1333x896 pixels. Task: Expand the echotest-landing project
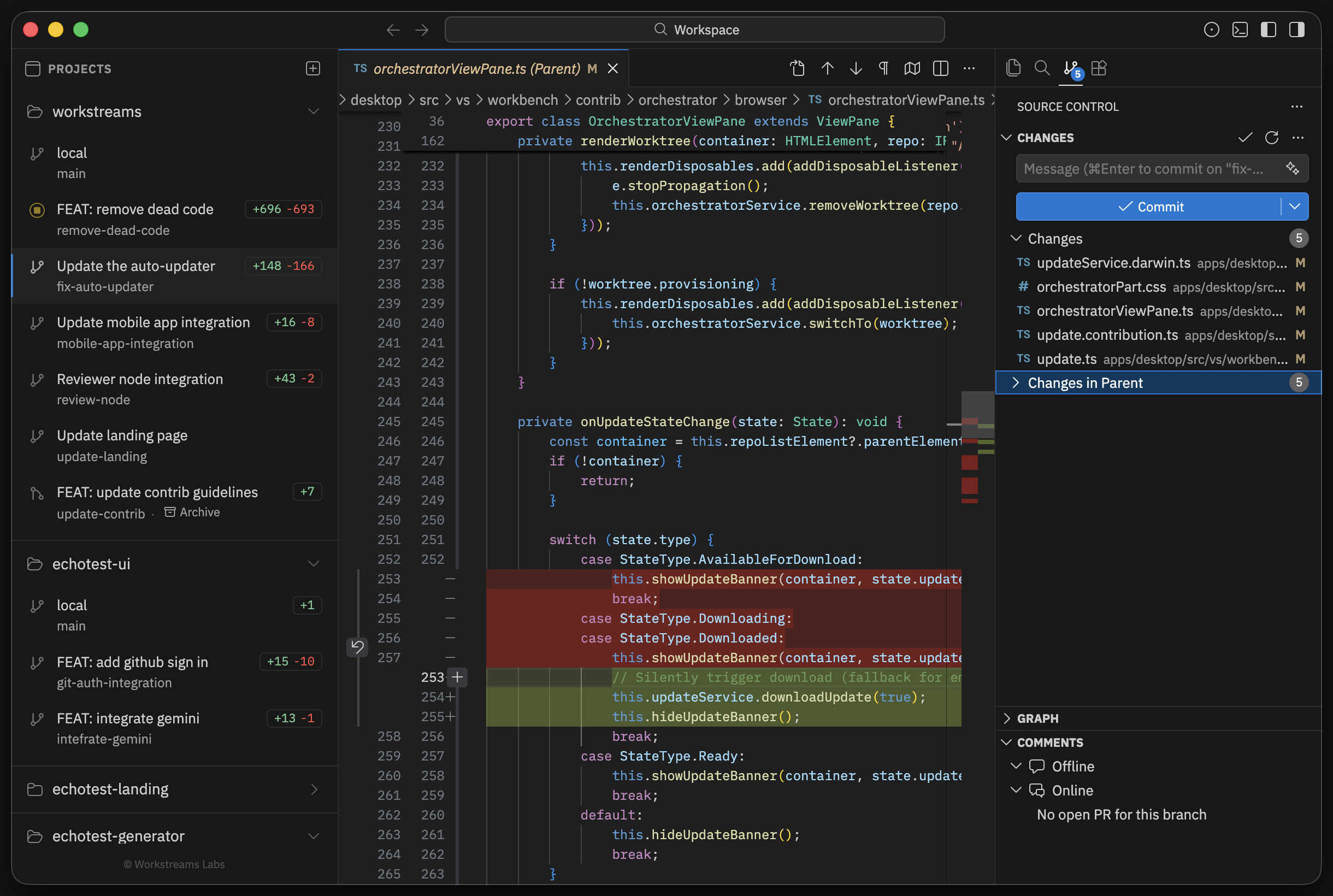314,789
